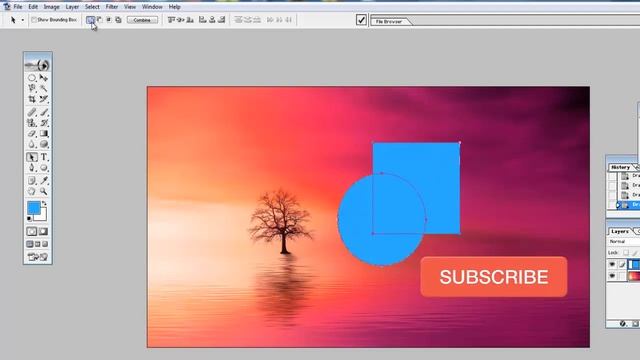Select Full Screen Mode button
This screenshot has width=640, height=360.
(45, 244)
